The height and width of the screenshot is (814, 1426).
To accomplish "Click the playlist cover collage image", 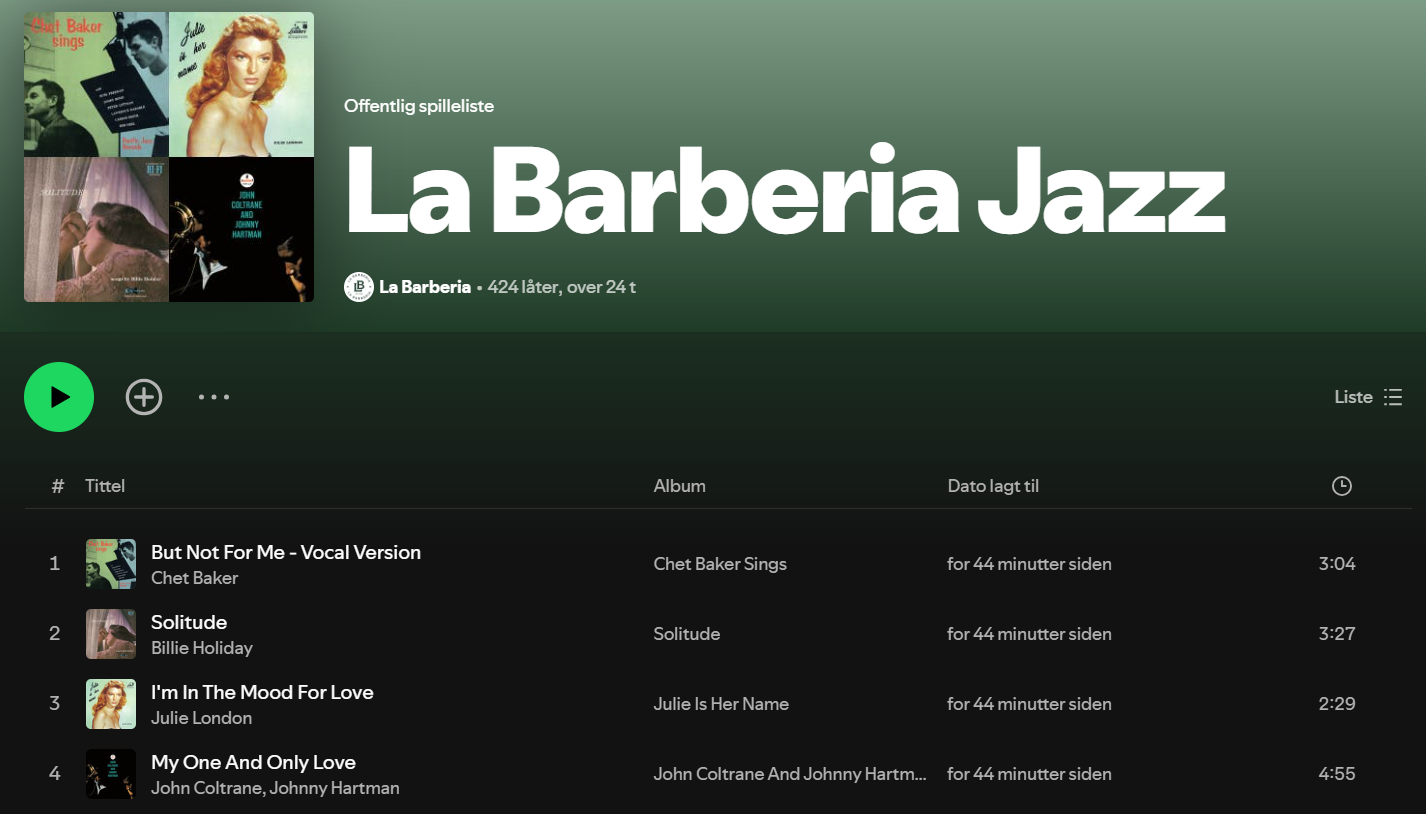I will [169, 157].
